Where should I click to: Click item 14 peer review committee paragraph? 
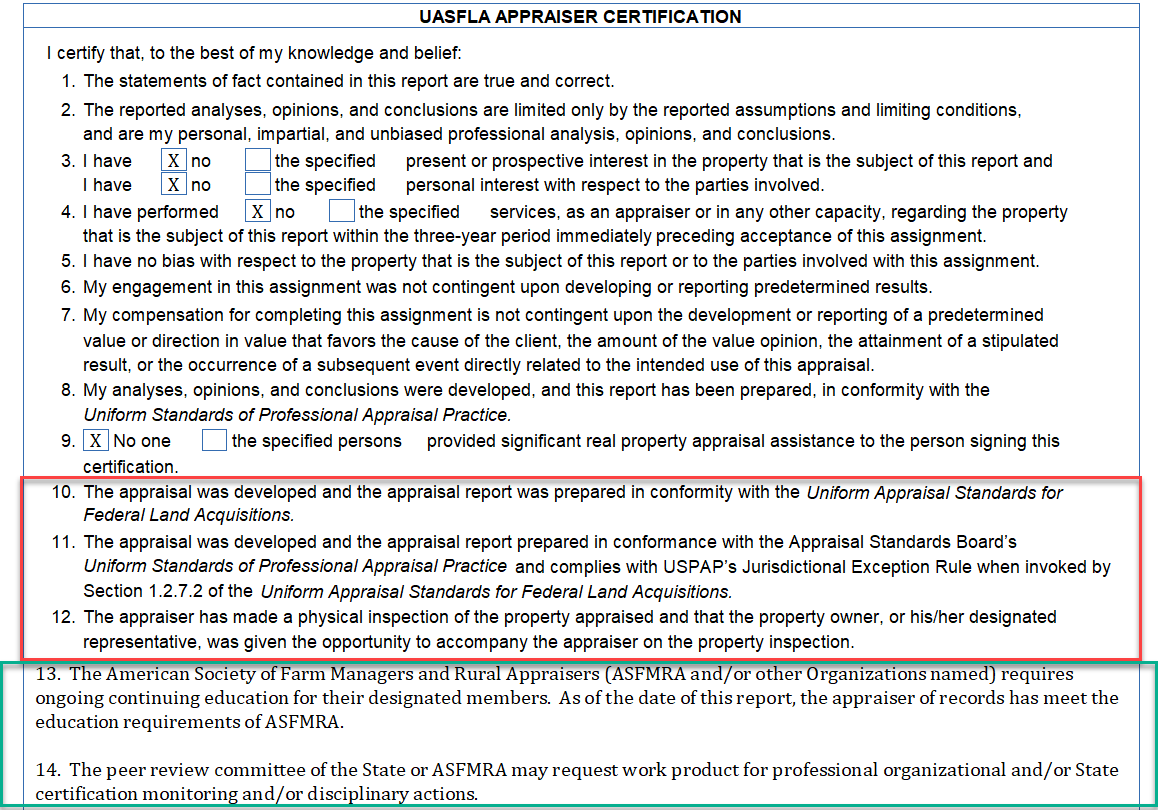point(577,782)
